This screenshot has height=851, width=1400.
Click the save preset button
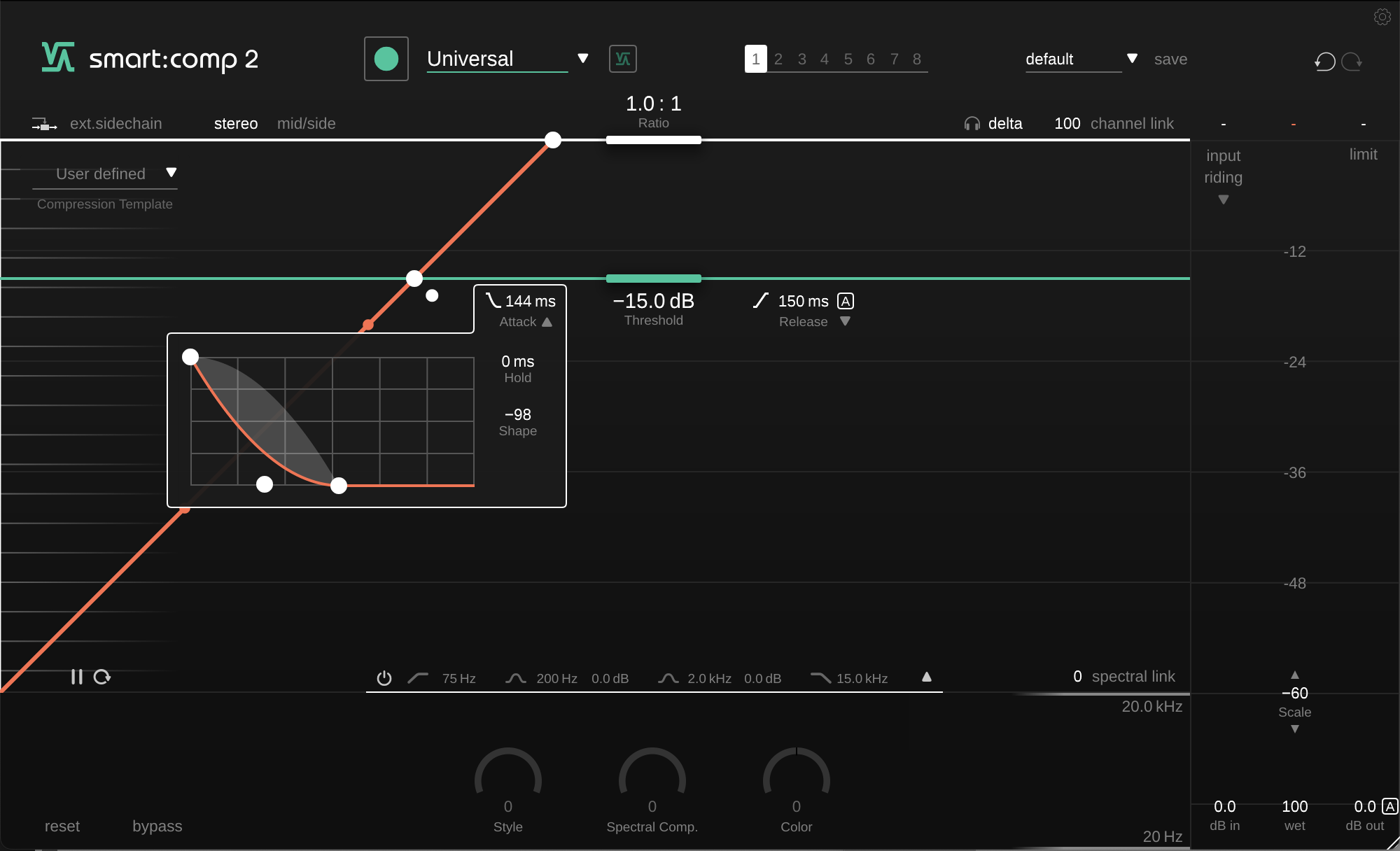pos(1170,59)
